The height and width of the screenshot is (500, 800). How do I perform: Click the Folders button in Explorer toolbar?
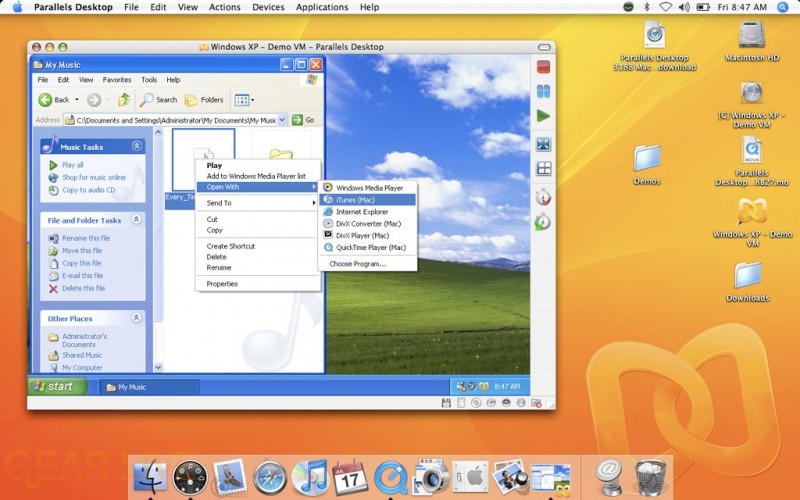[x=204, y=99]
